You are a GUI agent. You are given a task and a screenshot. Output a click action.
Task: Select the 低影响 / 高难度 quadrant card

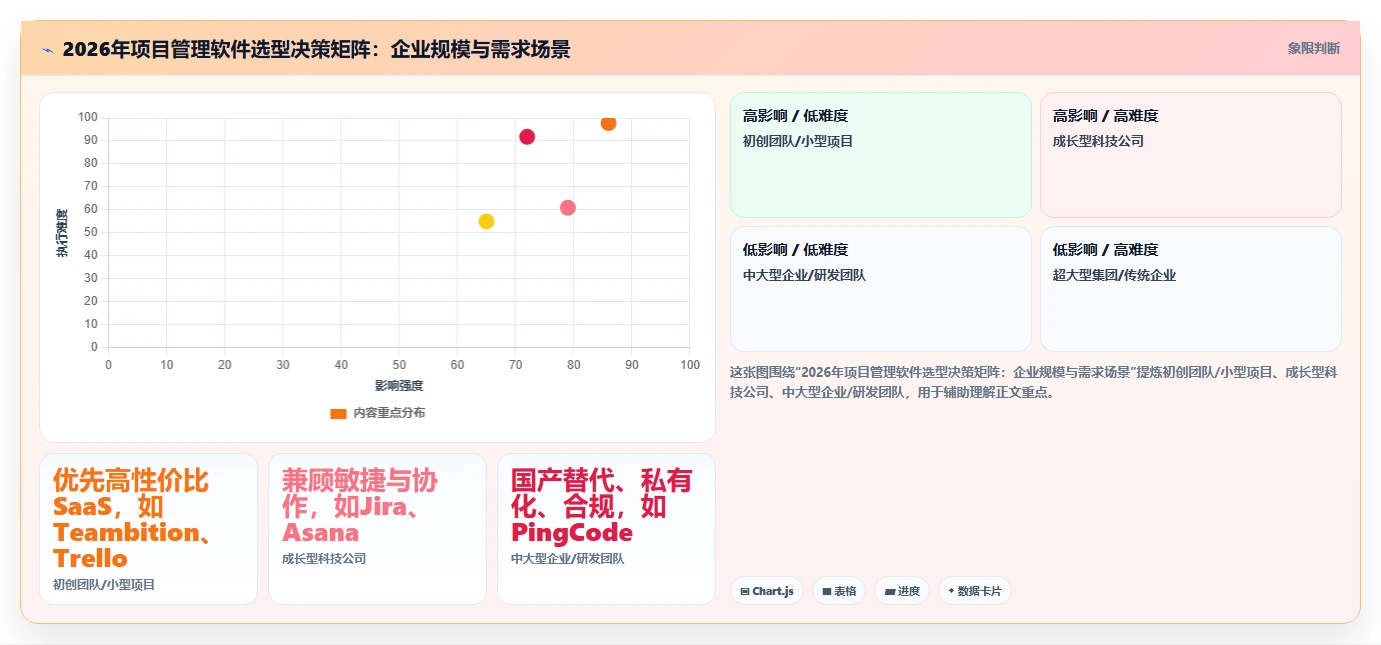point(1190,289)
